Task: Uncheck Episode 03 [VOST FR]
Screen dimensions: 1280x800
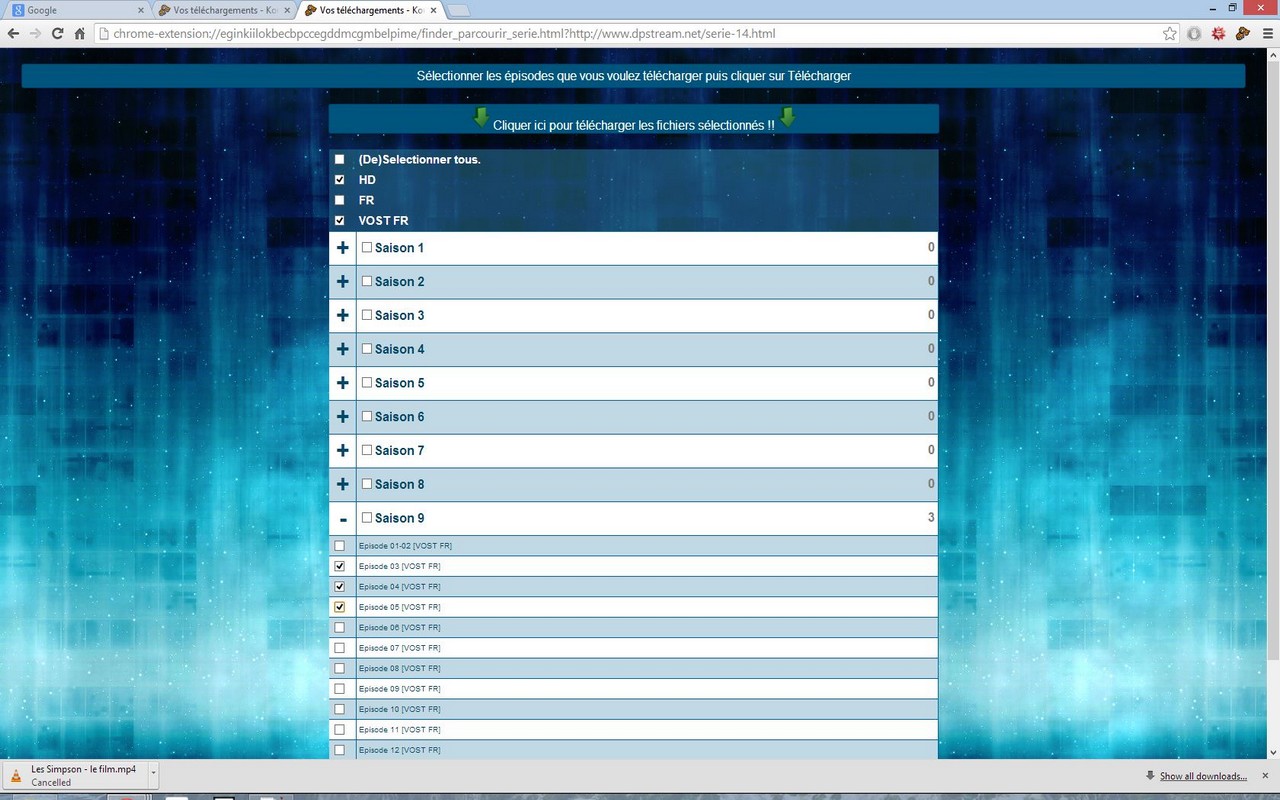Action: tap(339, 566)
